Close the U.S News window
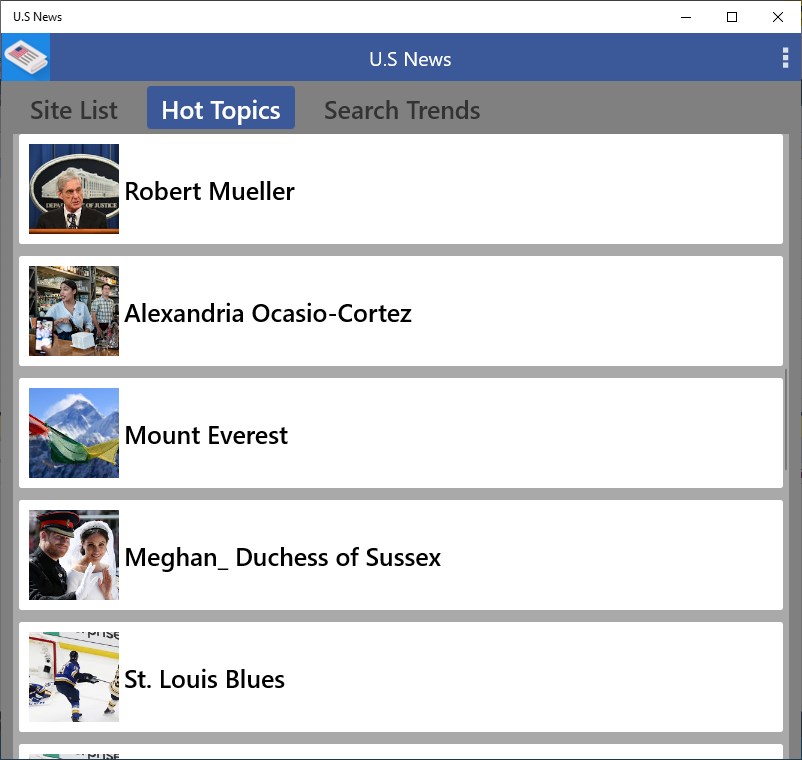Image resolution: width=802 pixels, height=760 pixels. coord(778,17)
